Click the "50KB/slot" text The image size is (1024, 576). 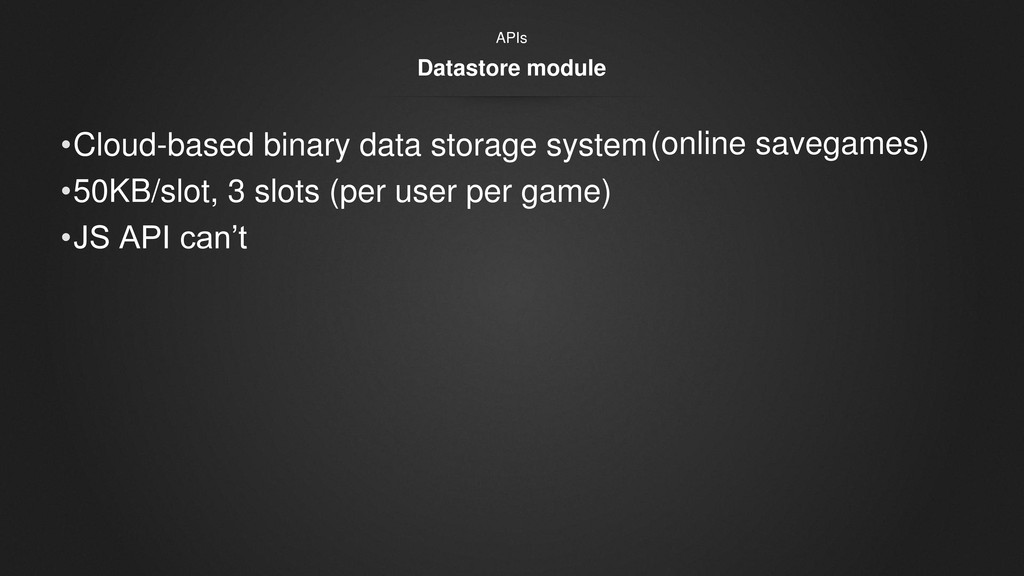click(145, 192)
